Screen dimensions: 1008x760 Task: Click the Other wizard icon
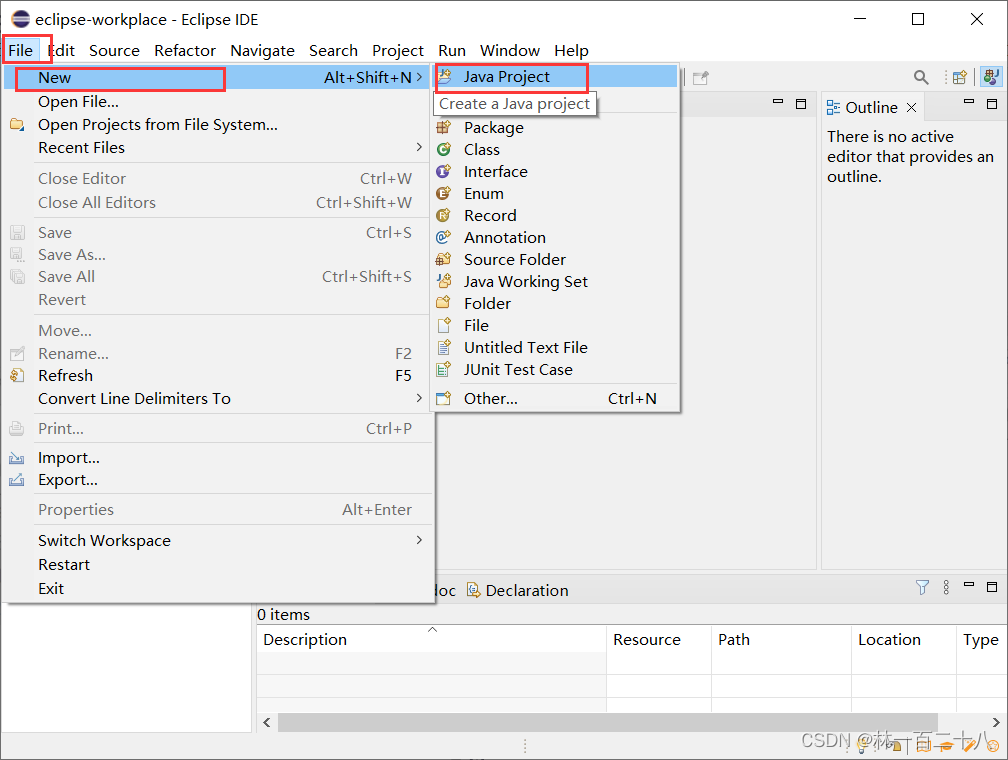tap(444, 399)
